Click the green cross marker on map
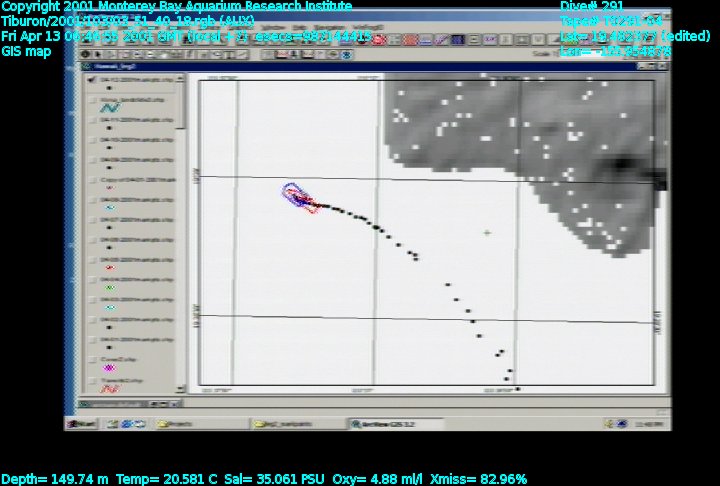The image size is (720, 486). coord(487,232)
